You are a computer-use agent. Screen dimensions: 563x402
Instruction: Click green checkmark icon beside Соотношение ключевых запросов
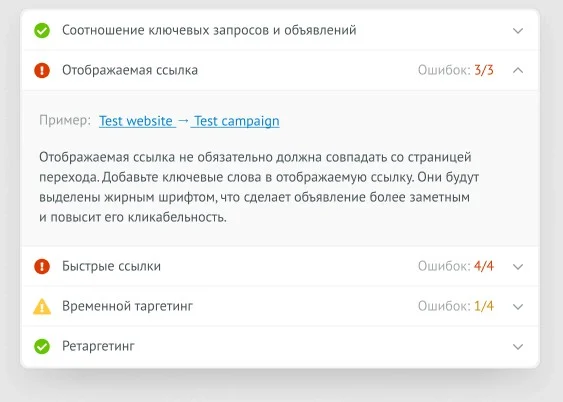(x=42, y=31)
